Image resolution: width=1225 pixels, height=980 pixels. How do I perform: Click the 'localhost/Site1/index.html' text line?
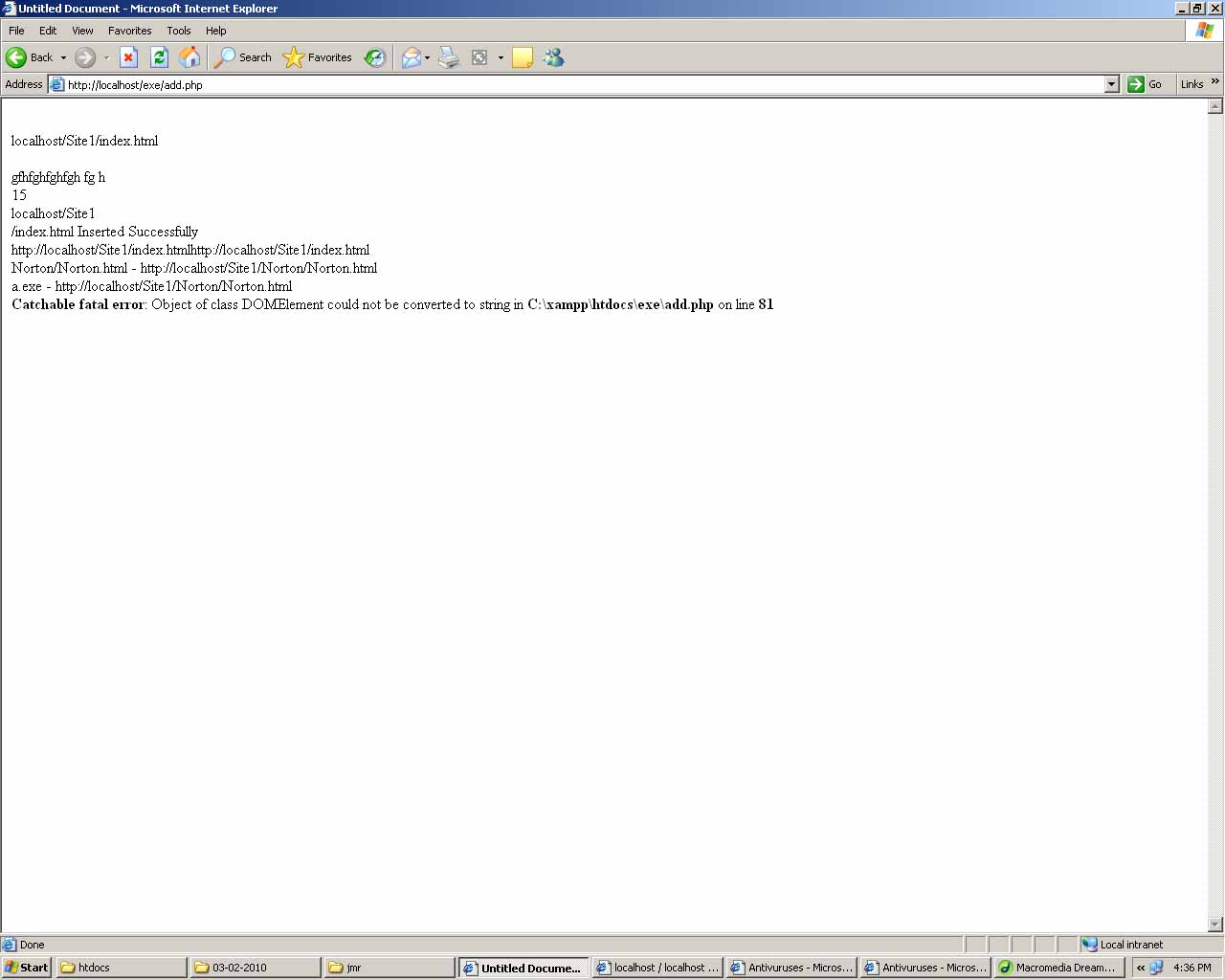[84, 141]
